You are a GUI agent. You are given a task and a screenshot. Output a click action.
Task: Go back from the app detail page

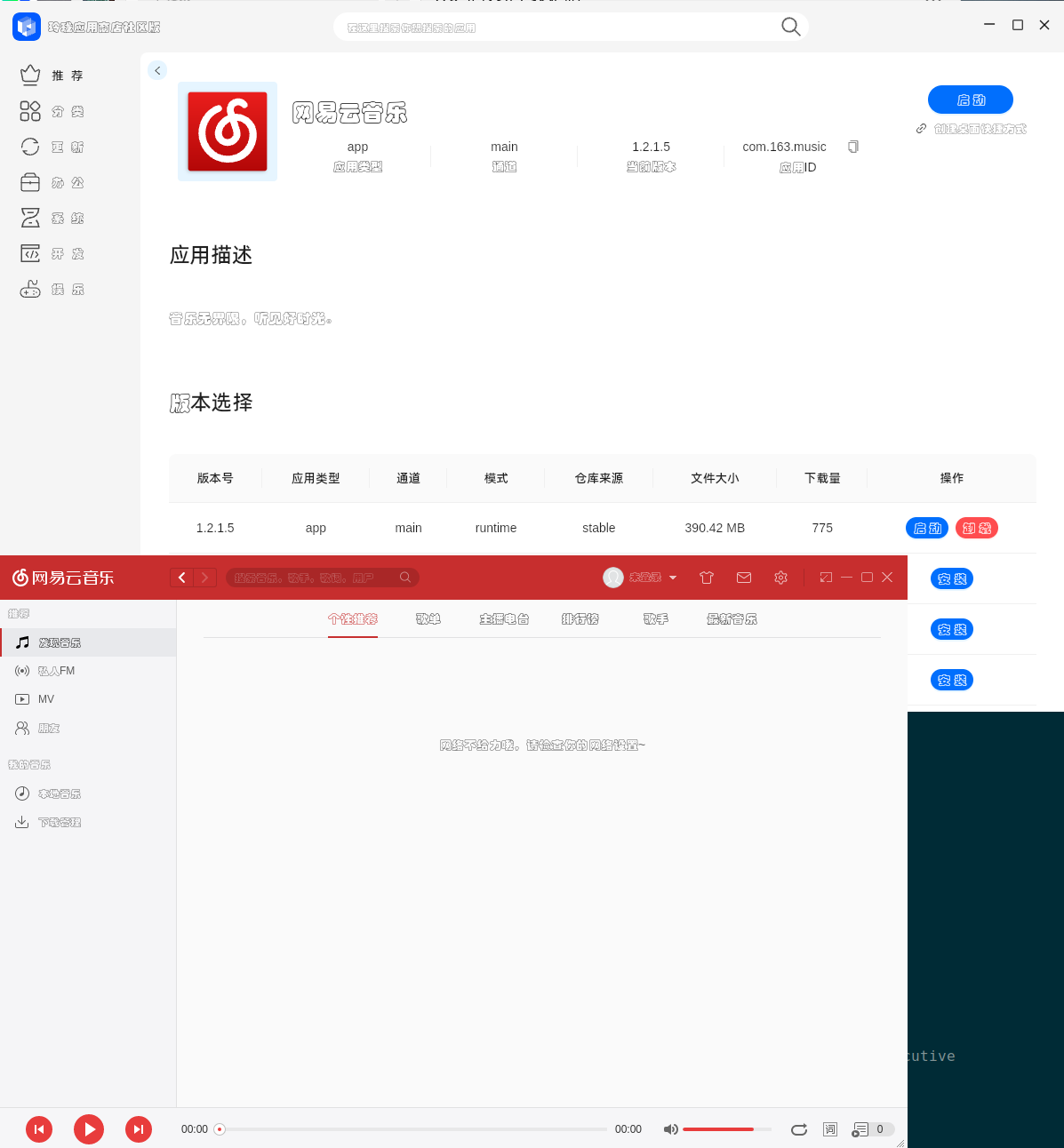click(157, 70)
